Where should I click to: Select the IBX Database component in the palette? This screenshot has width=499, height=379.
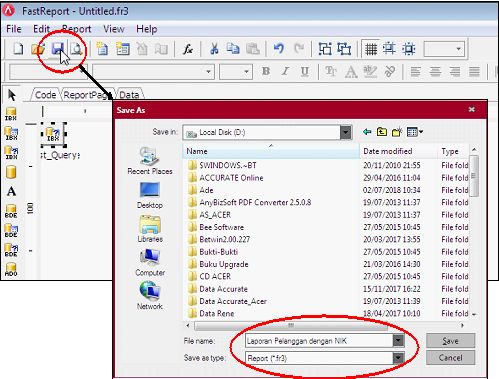(x=11, y=114)
